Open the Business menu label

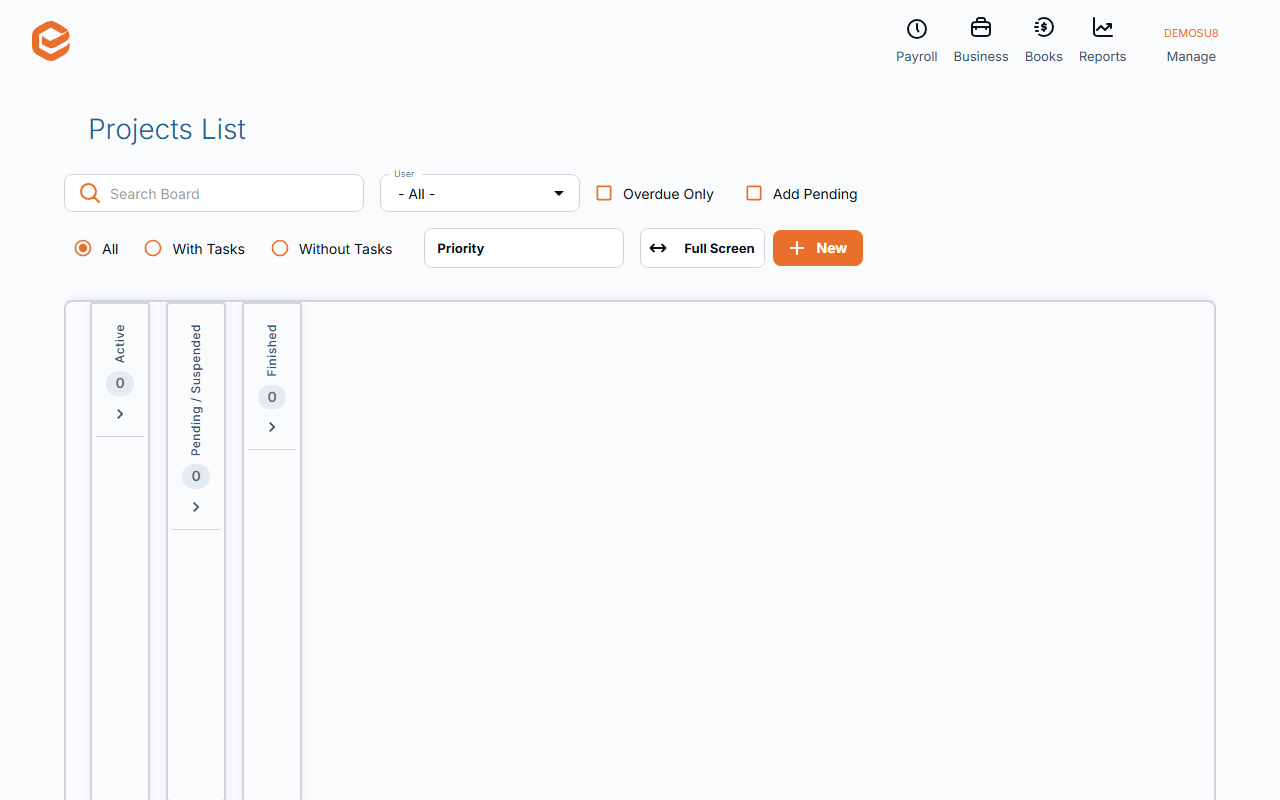point(981,57)
